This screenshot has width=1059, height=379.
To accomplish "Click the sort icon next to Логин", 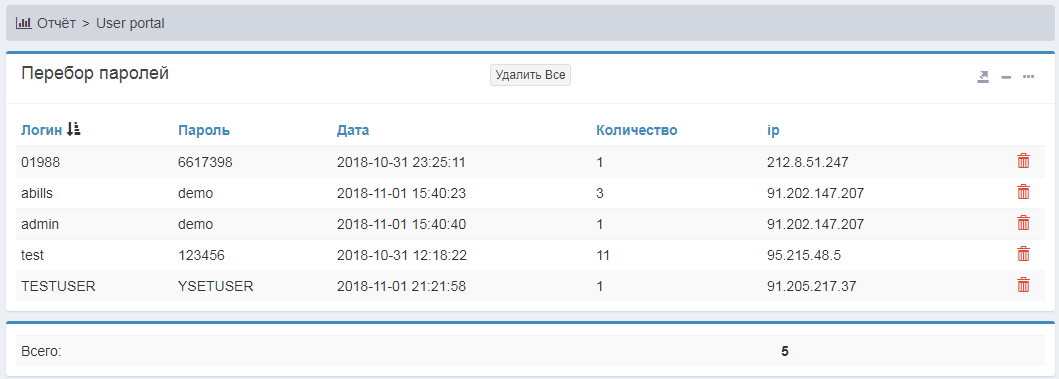I will [74, 130].
